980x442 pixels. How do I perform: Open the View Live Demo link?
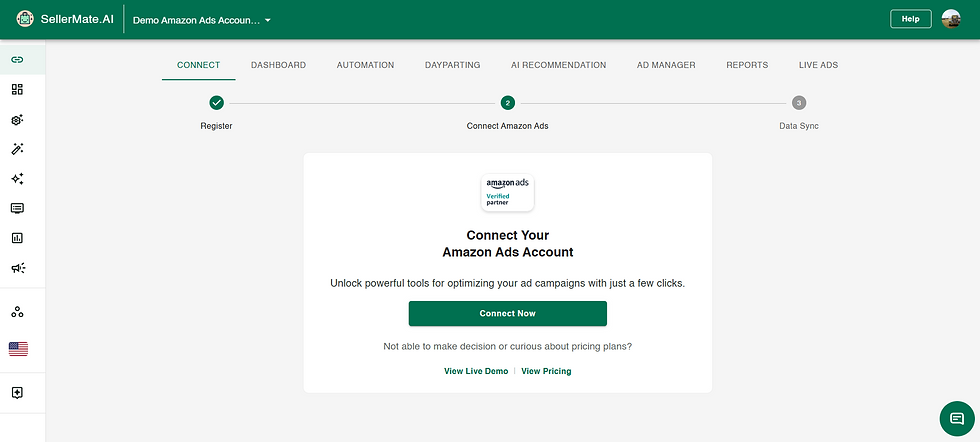(x=476, y=371)
